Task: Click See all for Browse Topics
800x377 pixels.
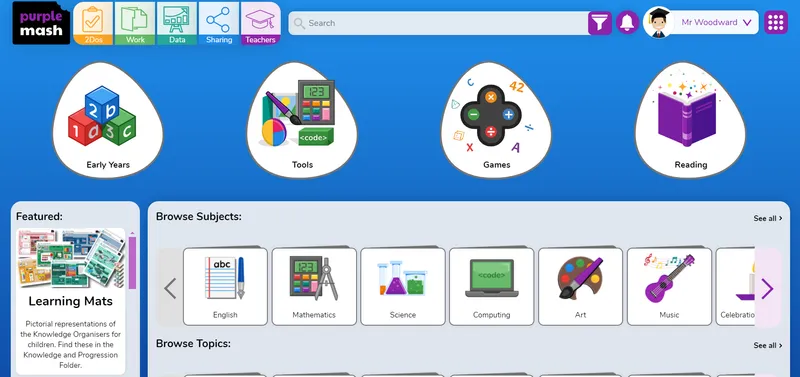Action: (768, 345)
